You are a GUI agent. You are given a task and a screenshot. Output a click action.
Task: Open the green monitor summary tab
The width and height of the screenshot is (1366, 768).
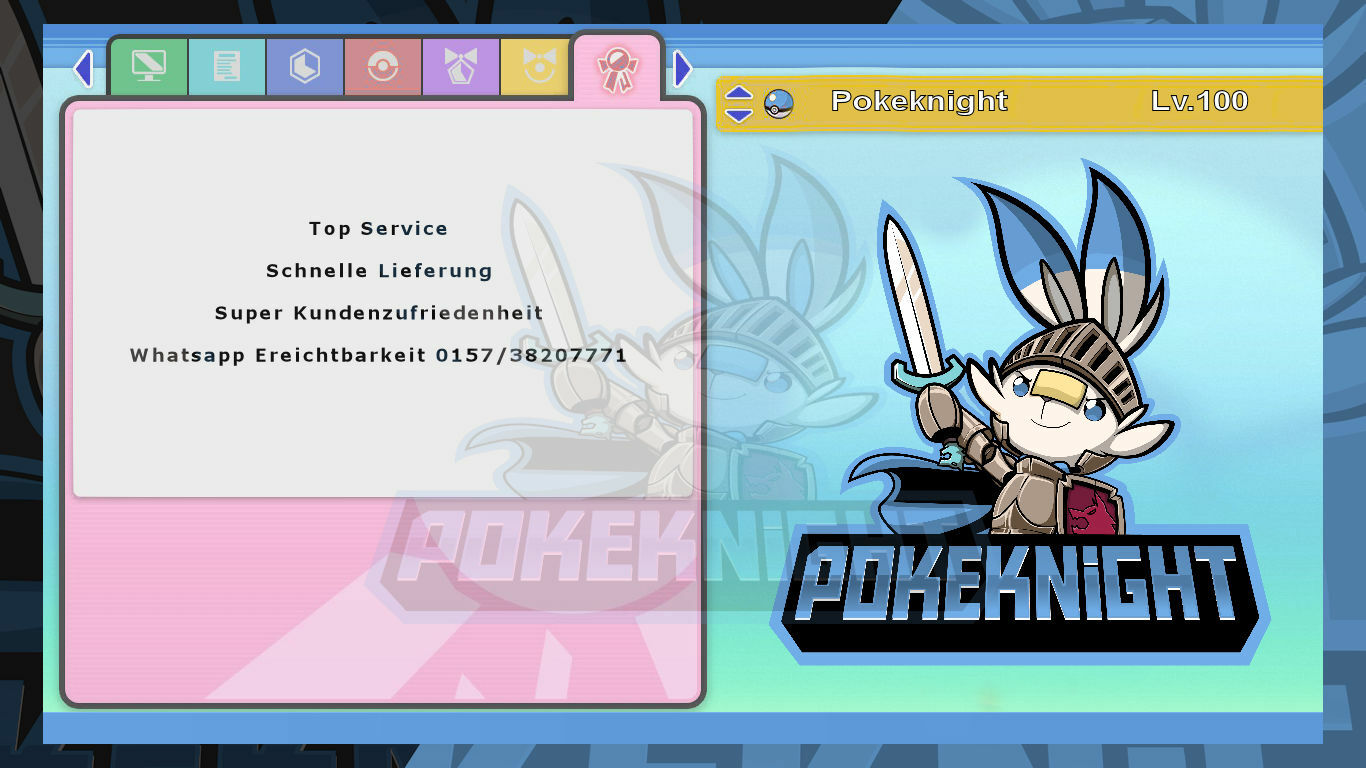tap(149, 67)
